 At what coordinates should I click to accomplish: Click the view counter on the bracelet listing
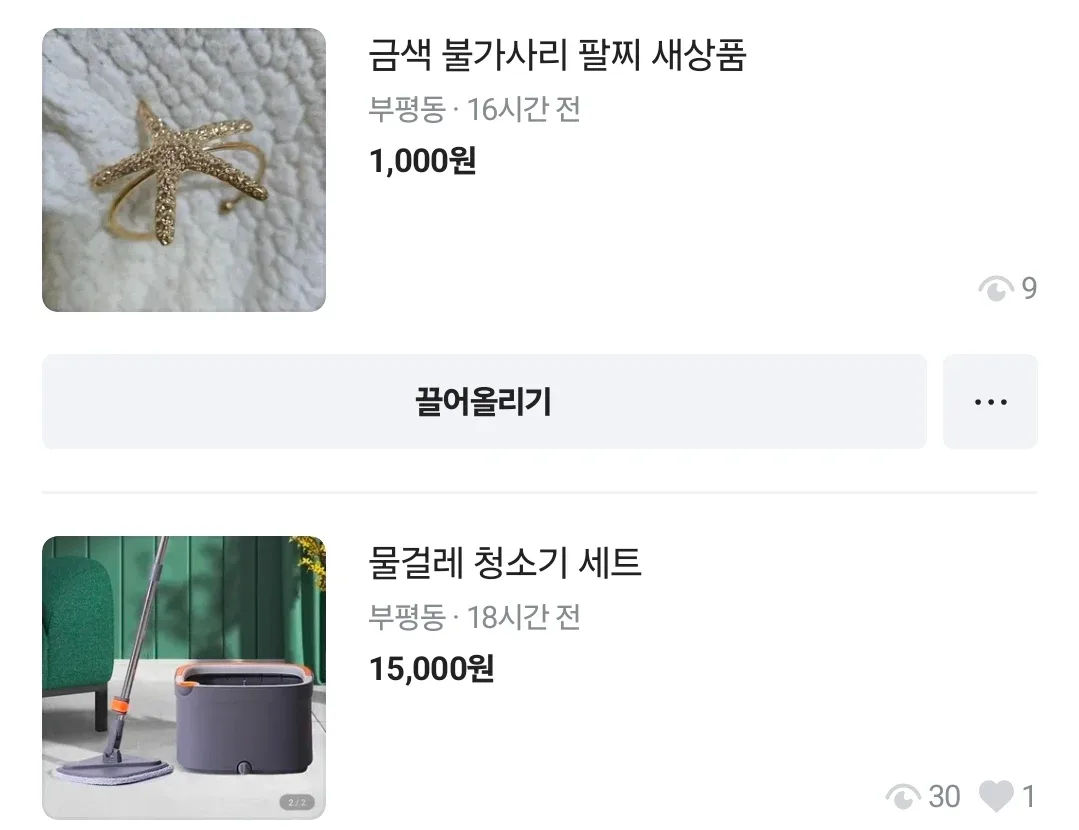[994, 289]
